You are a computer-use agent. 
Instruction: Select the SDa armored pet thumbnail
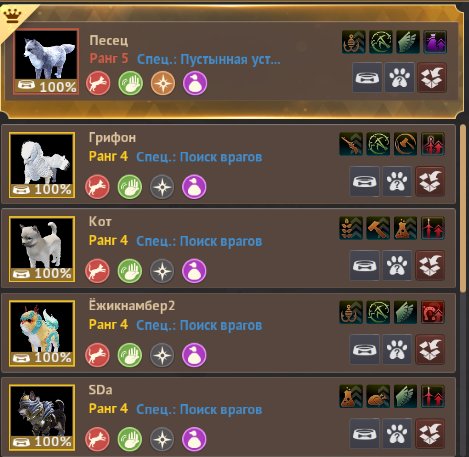[x=42, y=418]
